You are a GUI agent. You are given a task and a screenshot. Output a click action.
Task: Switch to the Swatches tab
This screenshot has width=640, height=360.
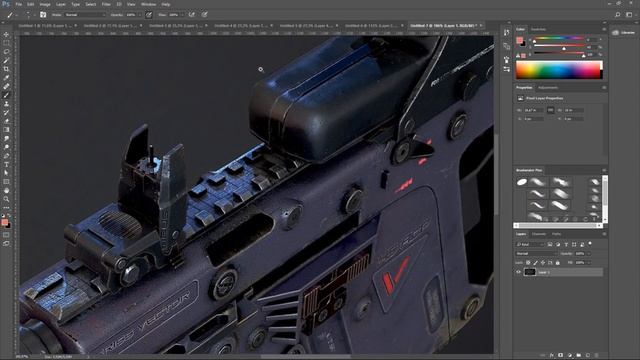click(538, 29)
